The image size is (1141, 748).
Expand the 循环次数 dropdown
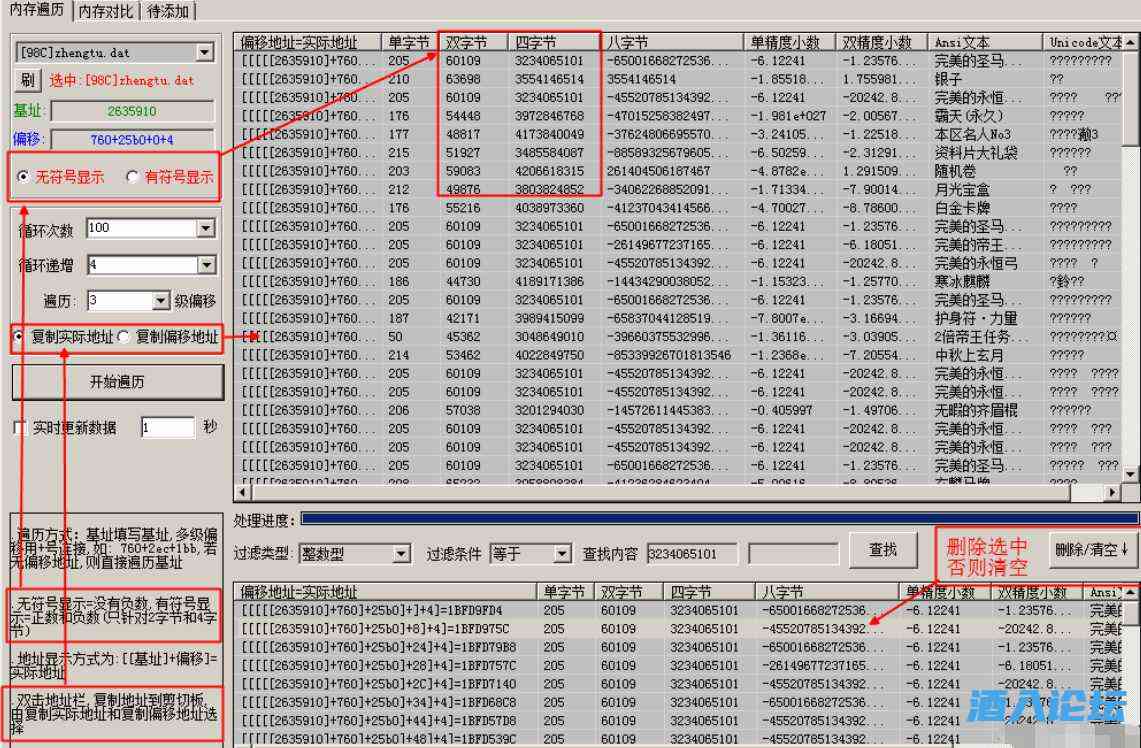205,229
